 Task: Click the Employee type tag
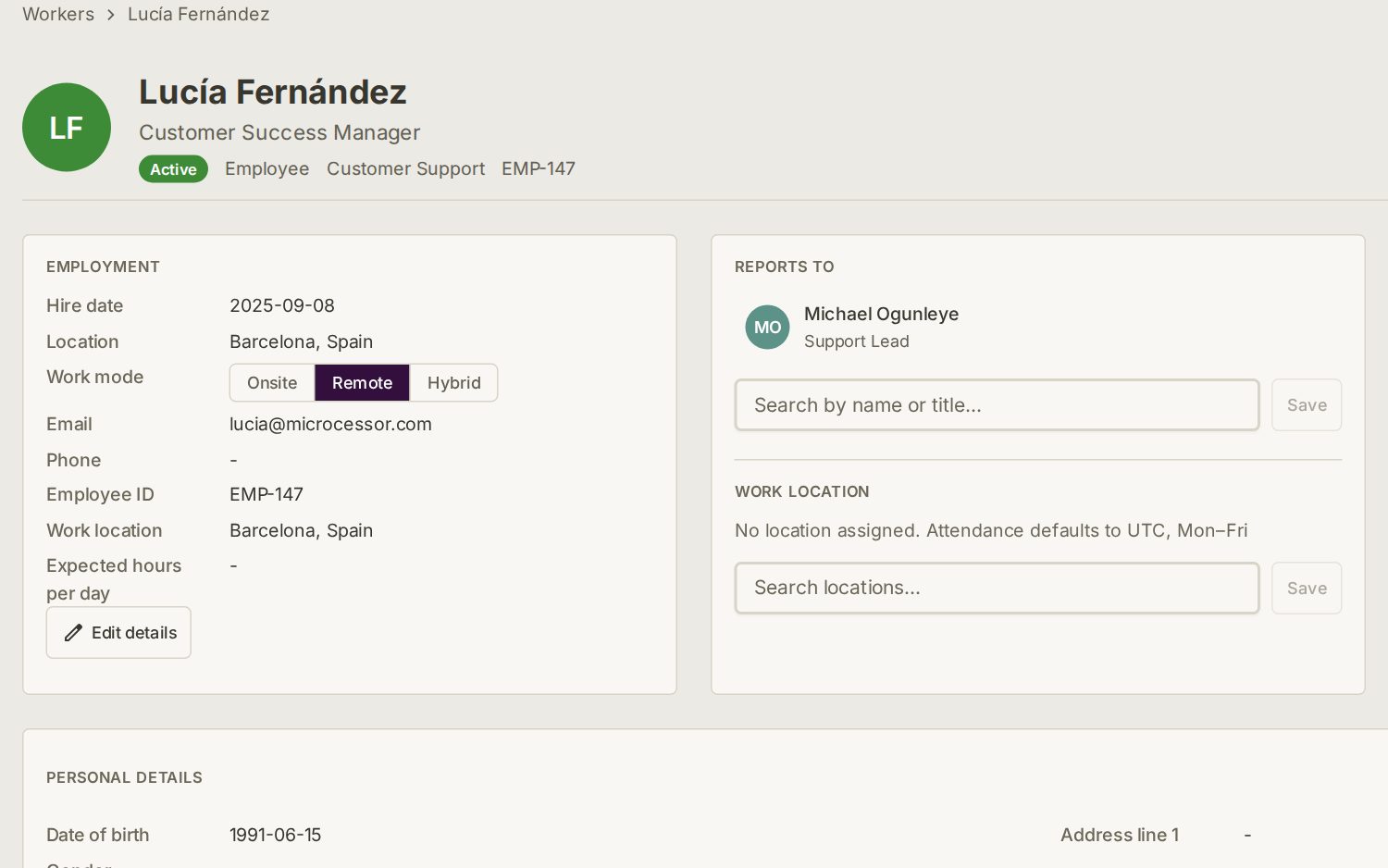click(266, 169)
